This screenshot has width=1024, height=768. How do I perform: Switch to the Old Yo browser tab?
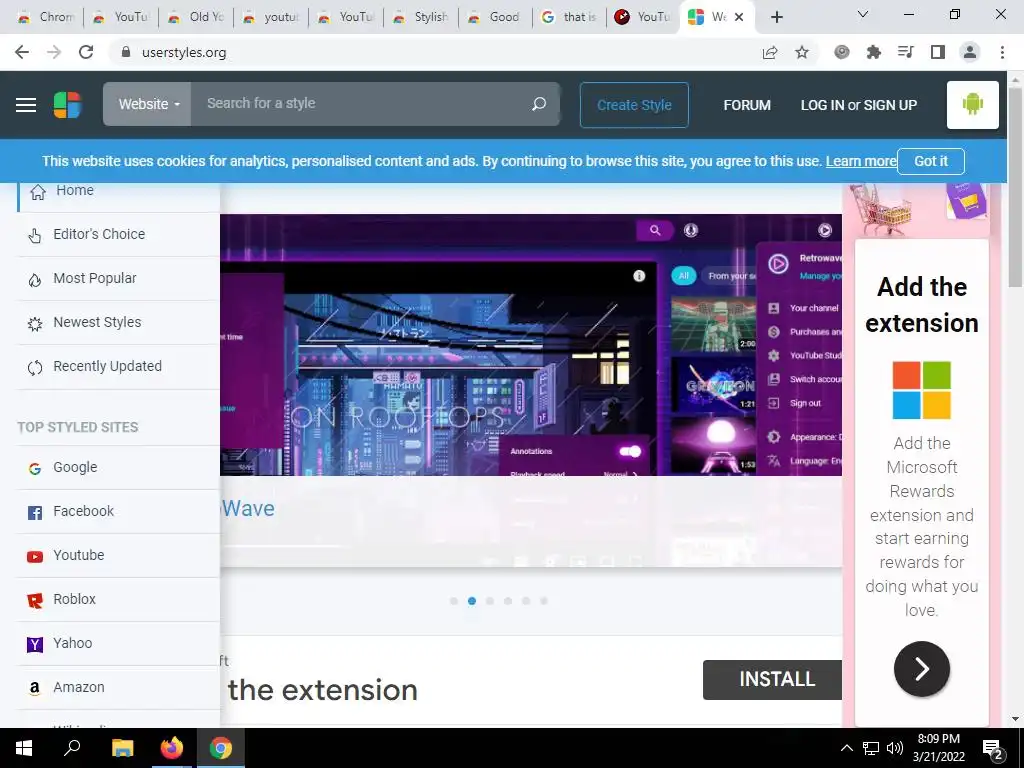196,17
